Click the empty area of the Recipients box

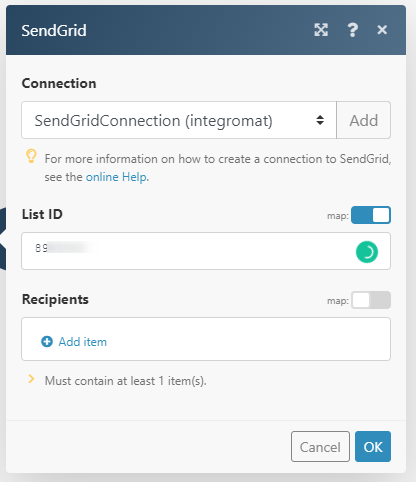coord(247,339)
